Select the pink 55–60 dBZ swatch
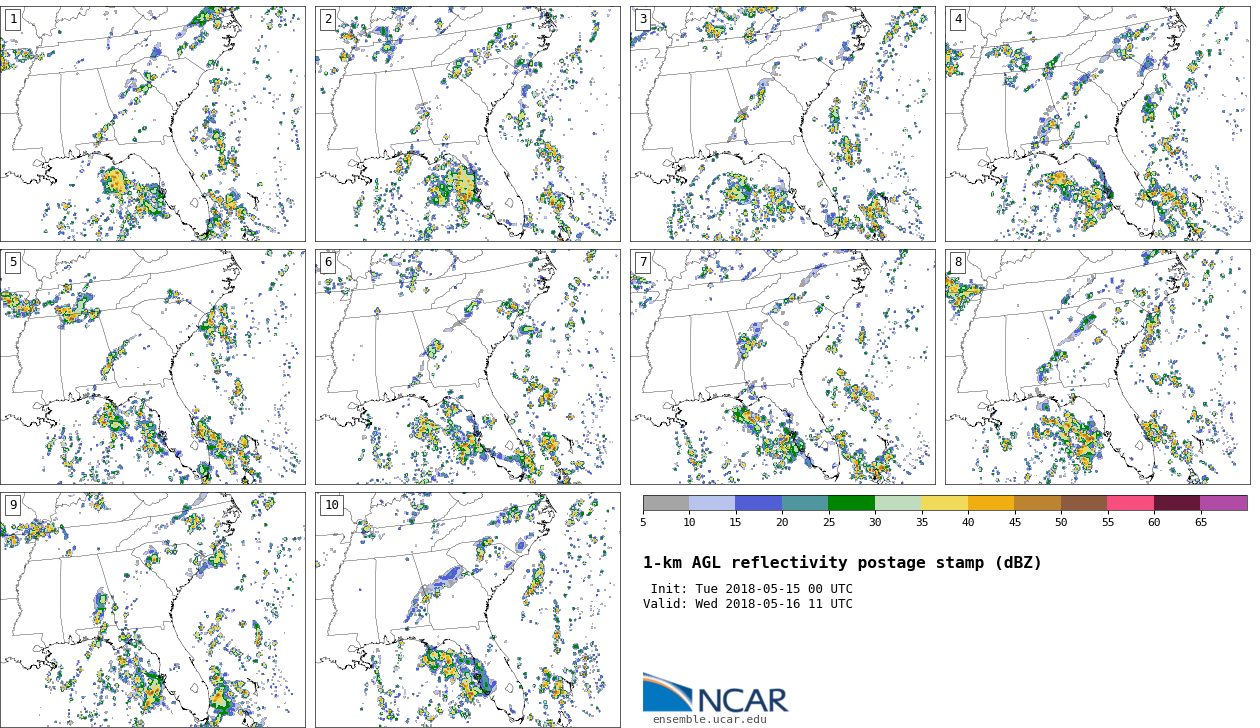 (1130, 503)
